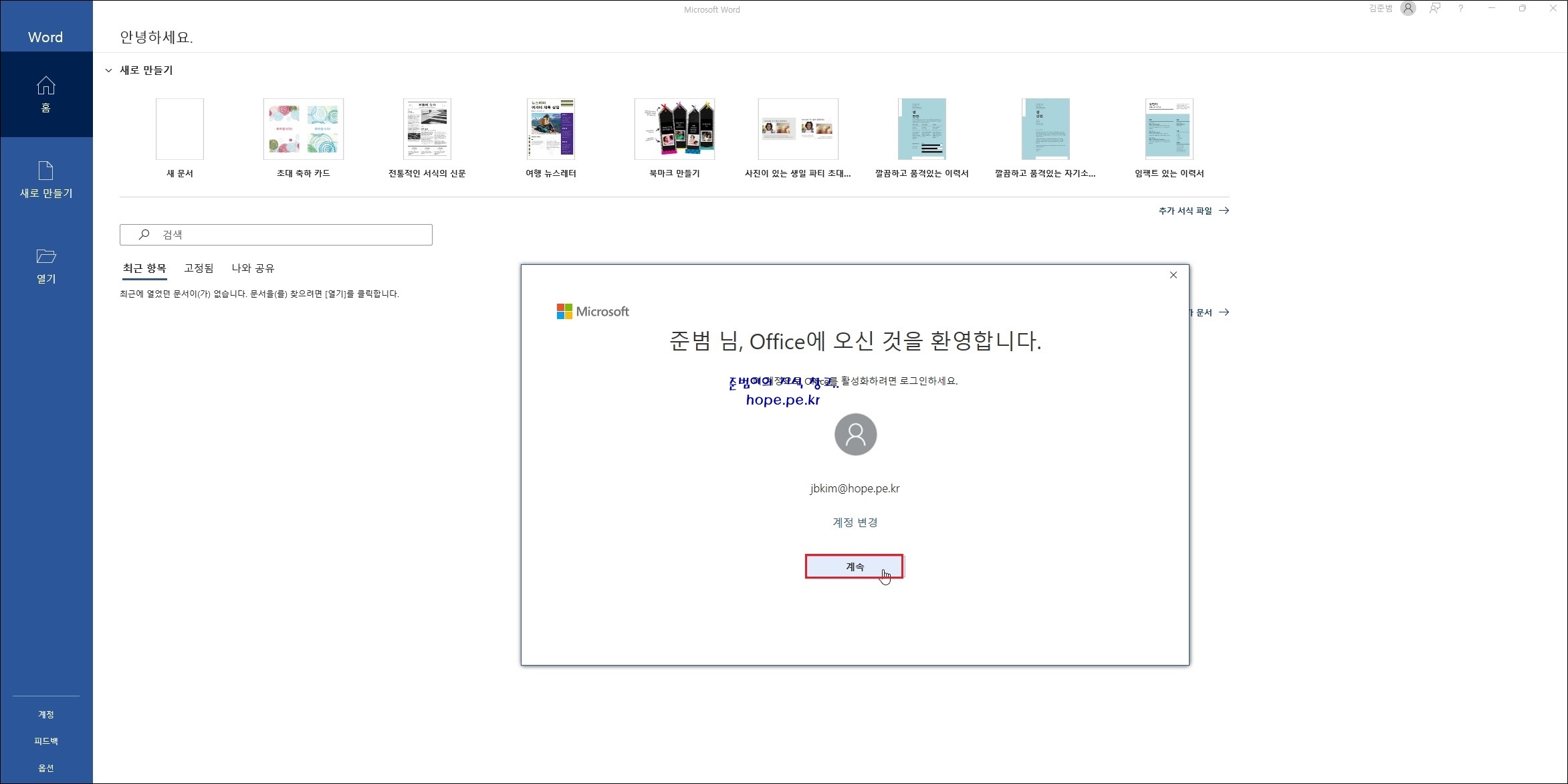This screenshot has height=784, width=1568.
Task: Click the Open (열기) folder icon
Action: pos(45,256)
